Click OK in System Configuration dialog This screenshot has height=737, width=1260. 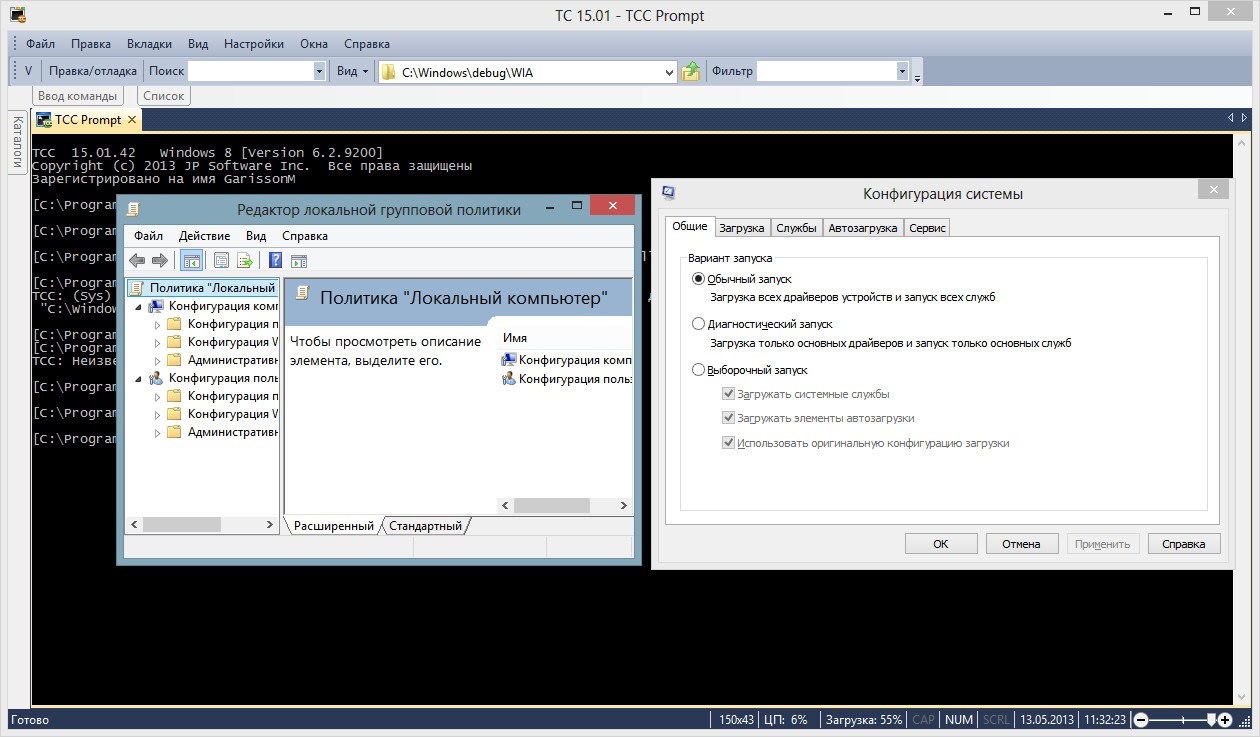[941, 544]
